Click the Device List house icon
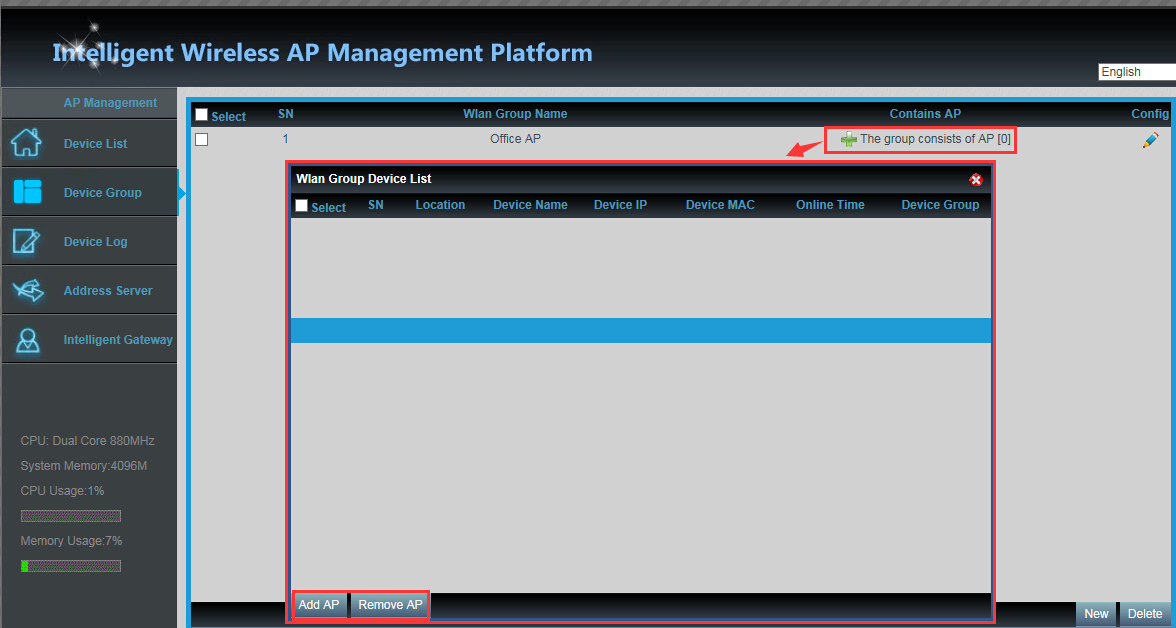Viewport: 1176px width, 628px height. click(x=27, y=143)
